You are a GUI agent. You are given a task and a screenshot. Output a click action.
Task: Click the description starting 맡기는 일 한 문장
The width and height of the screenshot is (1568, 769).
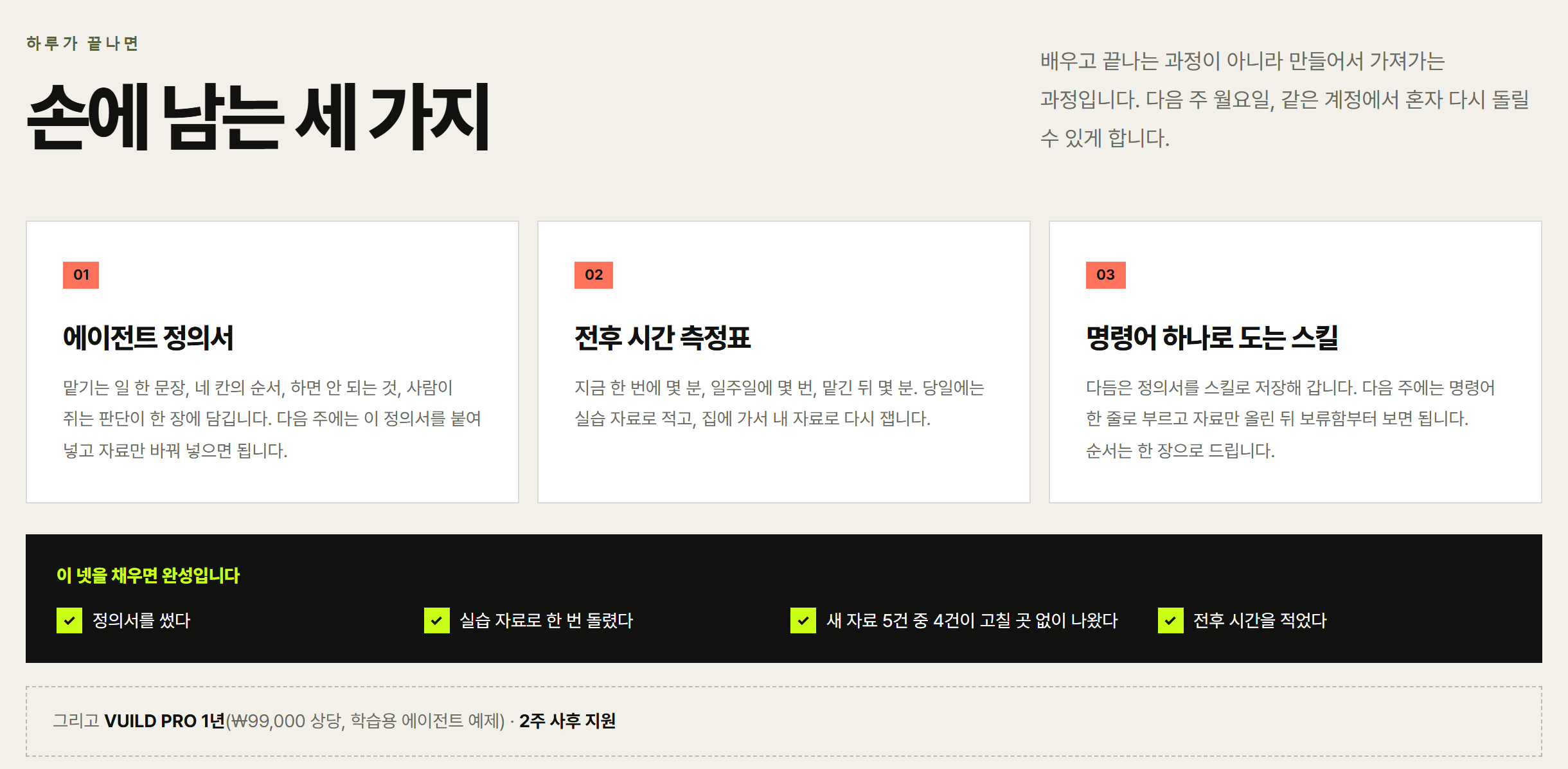click(x=272, y=419)
